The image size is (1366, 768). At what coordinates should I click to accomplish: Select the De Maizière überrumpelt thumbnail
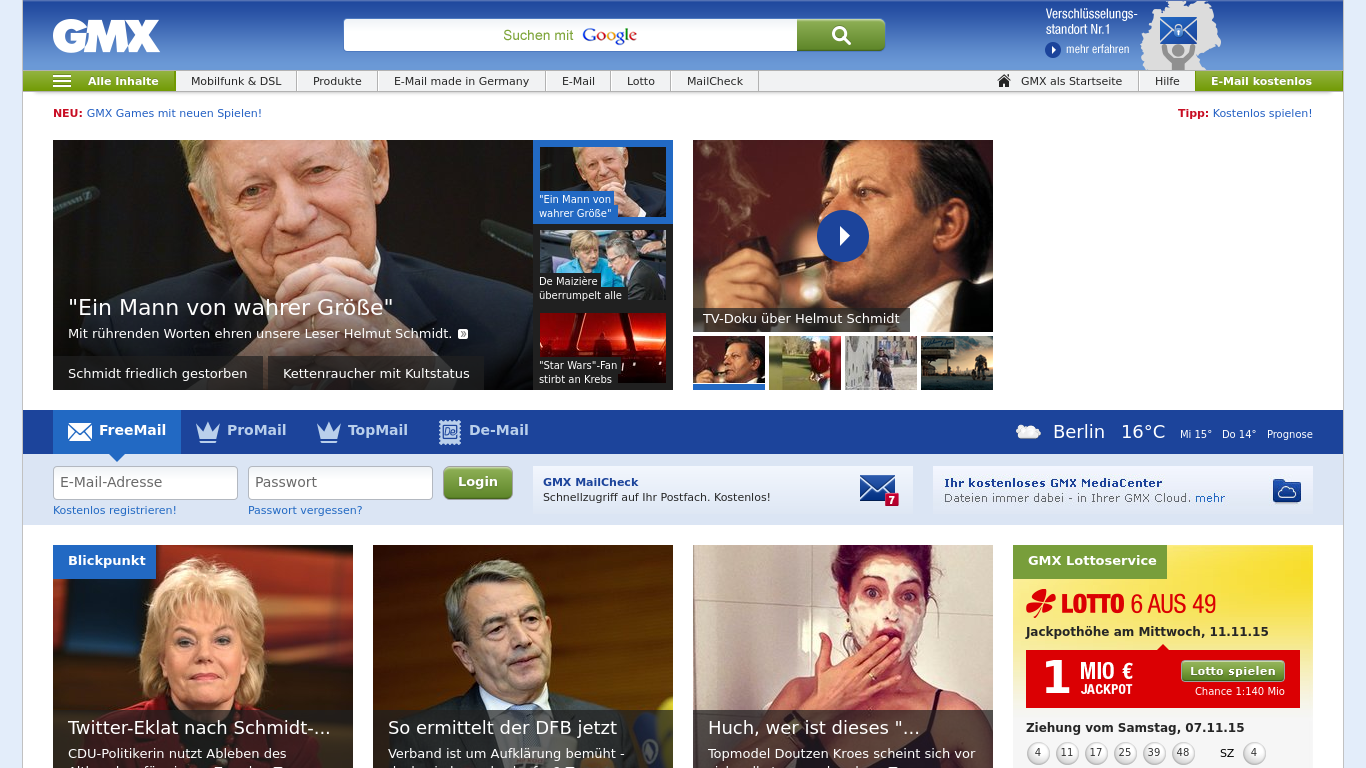(603, 266)
